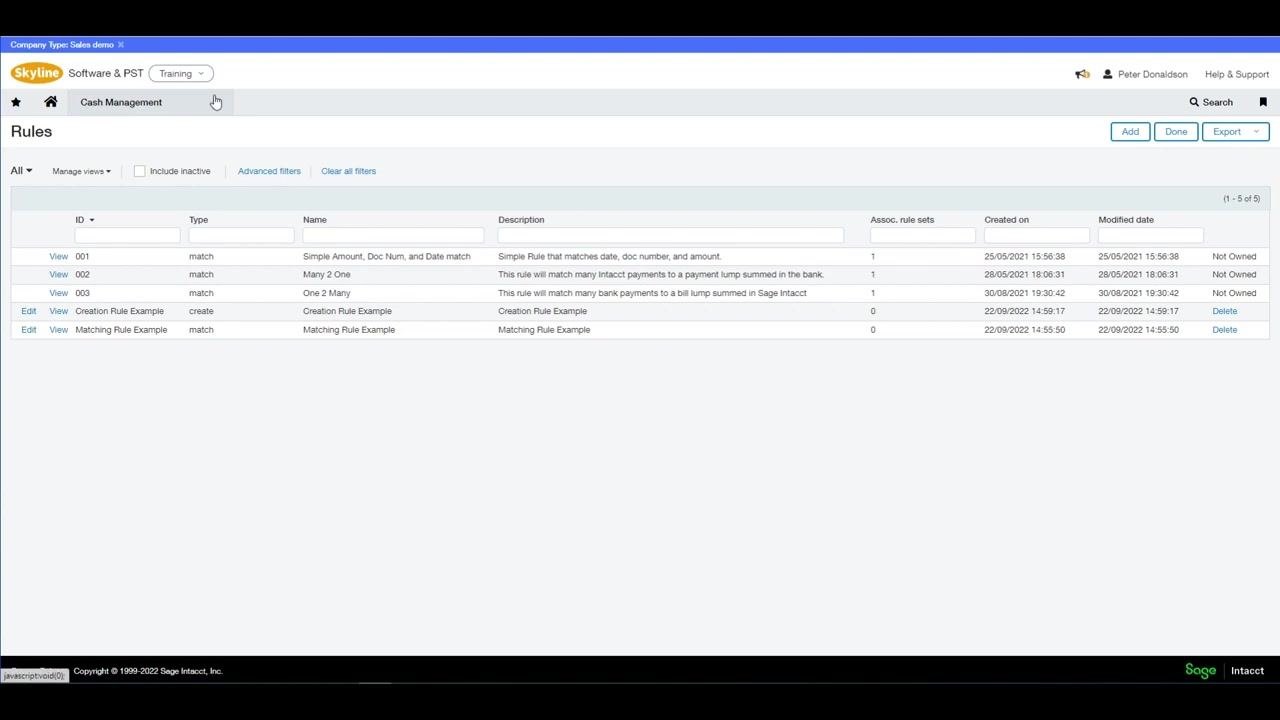
Task: Delete the Creation Rule Example rule
Action: pyautogui.click(x=1224, y=311)
